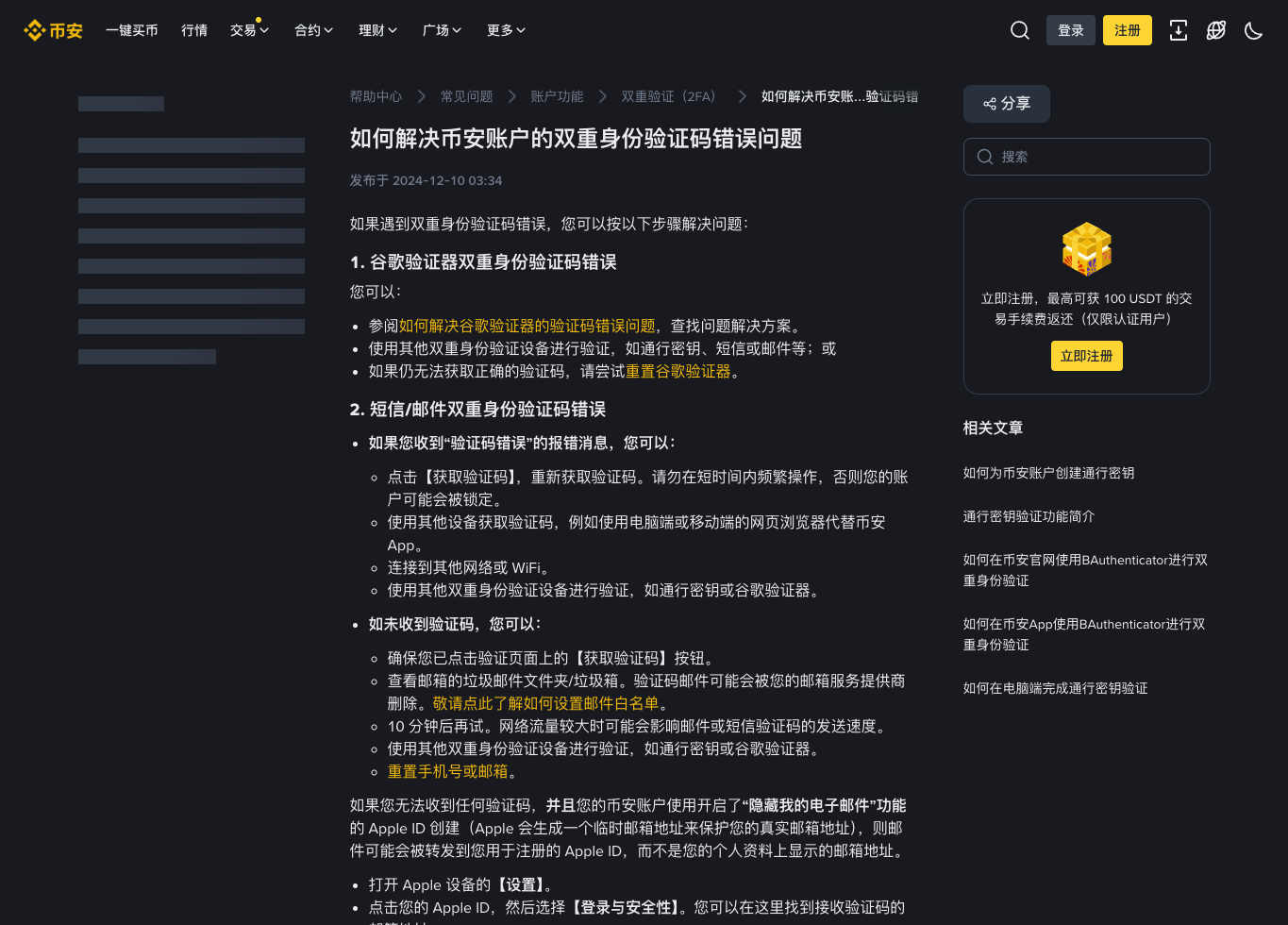Click the download app icon
Screen dimensions: 1288x925
tap(1179, 30)
